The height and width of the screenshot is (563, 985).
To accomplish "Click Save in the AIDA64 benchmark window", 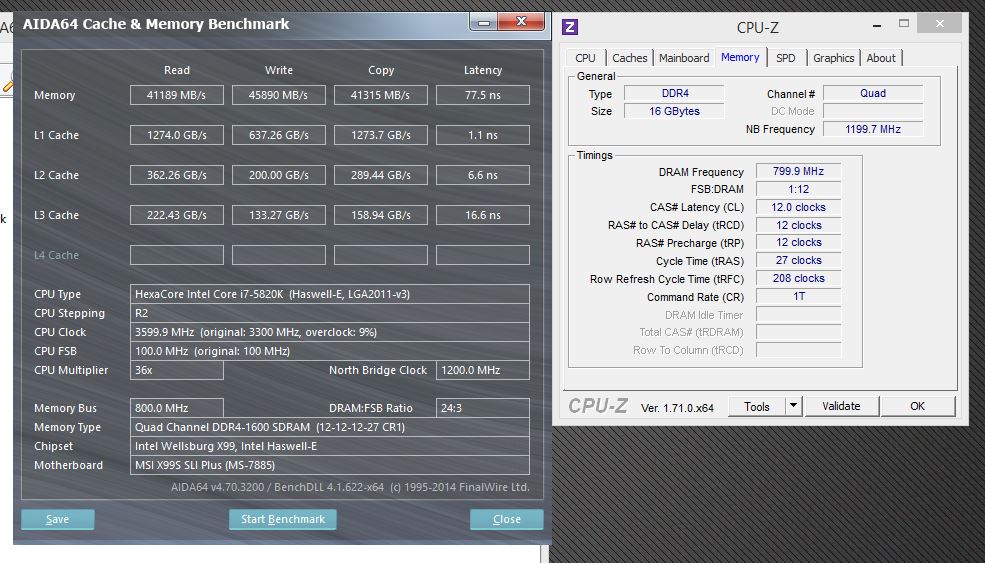I will (x=58, y=519).
